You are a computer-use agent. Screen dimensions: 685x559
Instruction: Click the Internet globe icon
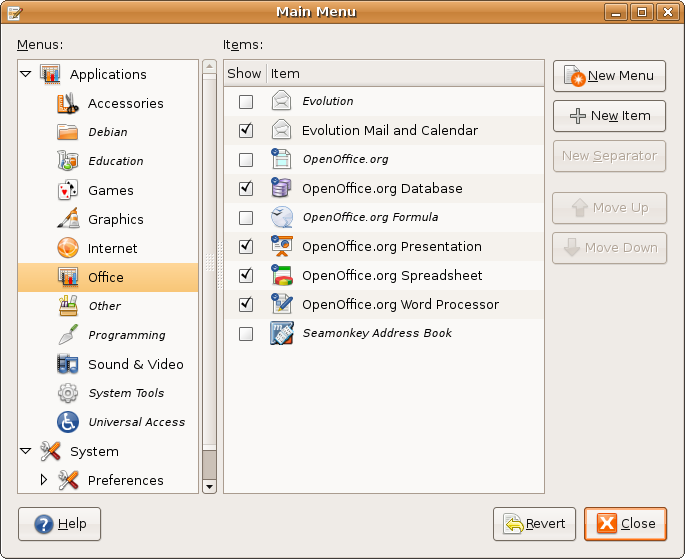click(68, 248)
